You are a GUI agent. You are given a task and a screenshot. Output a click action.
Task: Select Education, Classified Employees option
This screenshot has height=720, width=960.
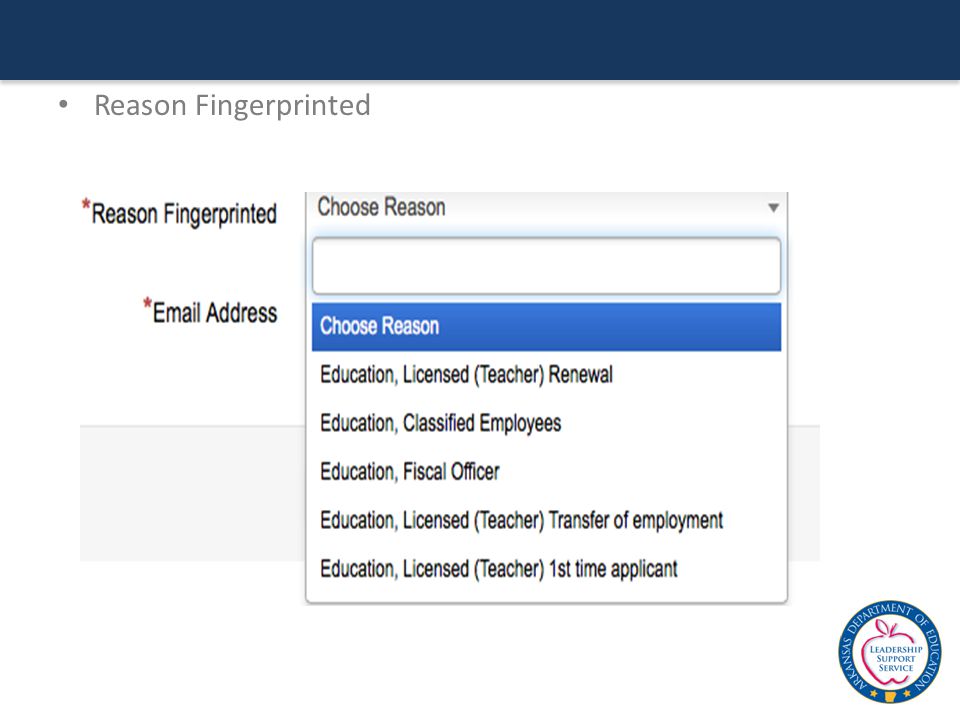click(440, 423)
